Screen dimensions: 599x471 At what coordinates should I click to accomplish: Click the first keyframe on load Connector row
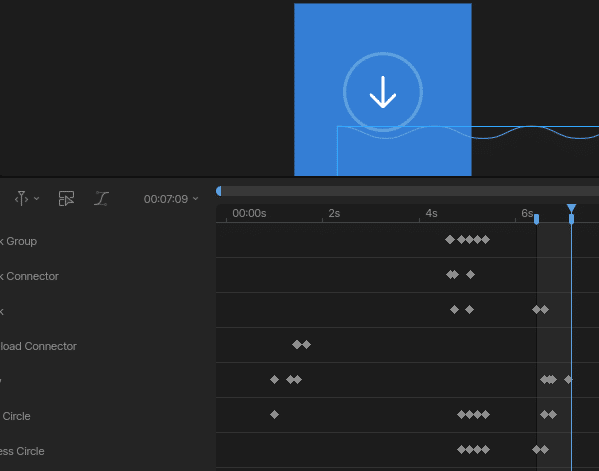point(297,345)
